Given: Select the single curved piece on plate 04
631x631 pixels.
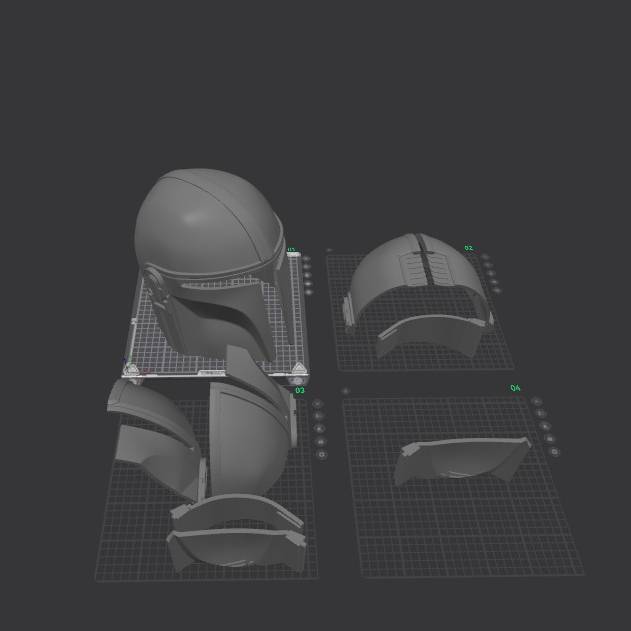Looking at the screenshot, I should click(462, 460).
